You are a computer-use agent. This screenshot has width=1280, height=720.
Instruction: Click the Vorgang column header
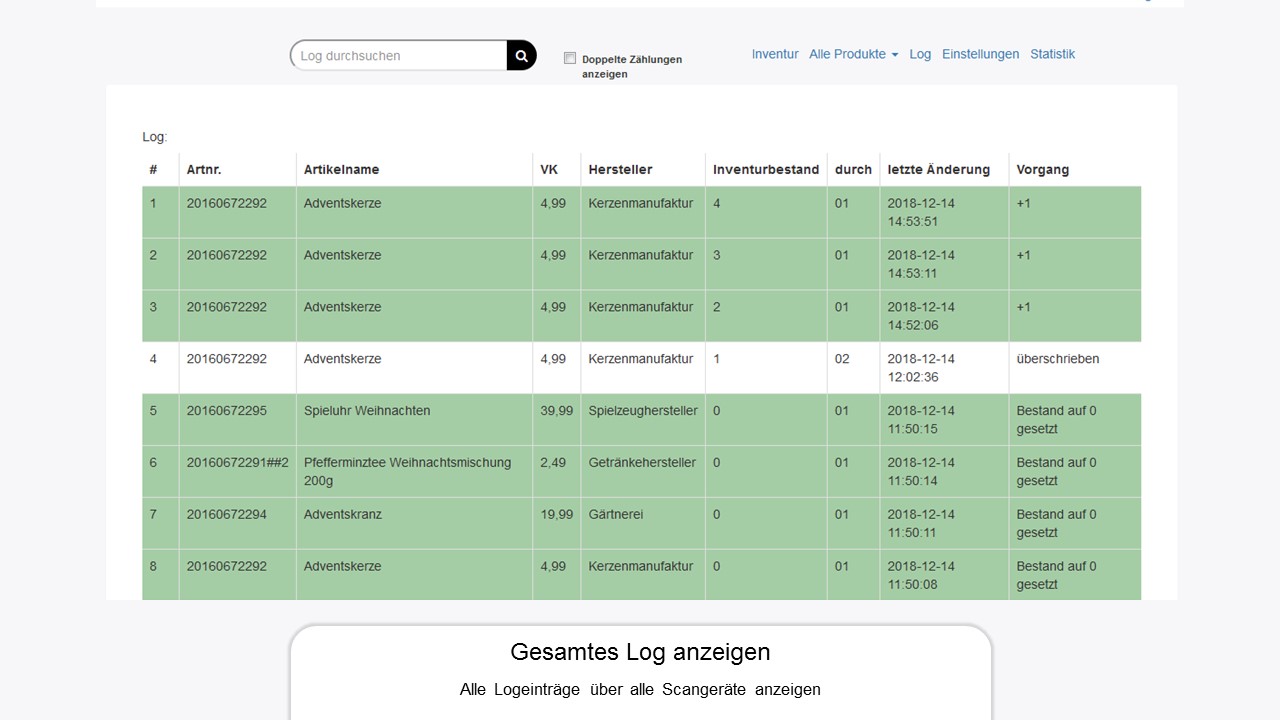coord(1042,170)
